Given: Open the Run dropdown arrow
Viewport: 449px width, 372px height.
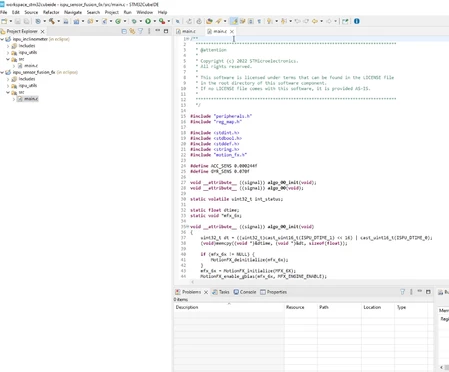Looking at the screenshot, I should coord(154,21).
